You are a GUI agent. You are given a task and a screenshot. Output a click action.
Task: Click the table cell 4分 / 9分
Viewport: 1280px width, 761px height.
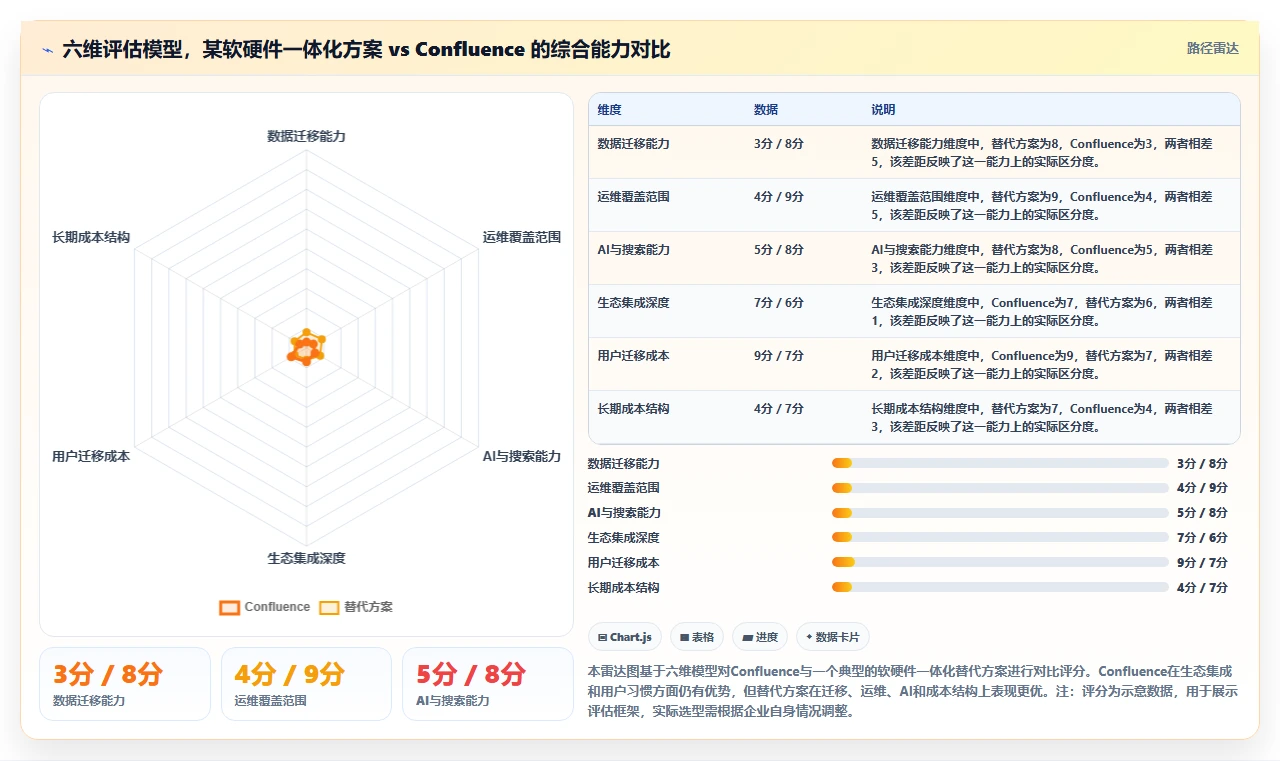tap(779, 197)
